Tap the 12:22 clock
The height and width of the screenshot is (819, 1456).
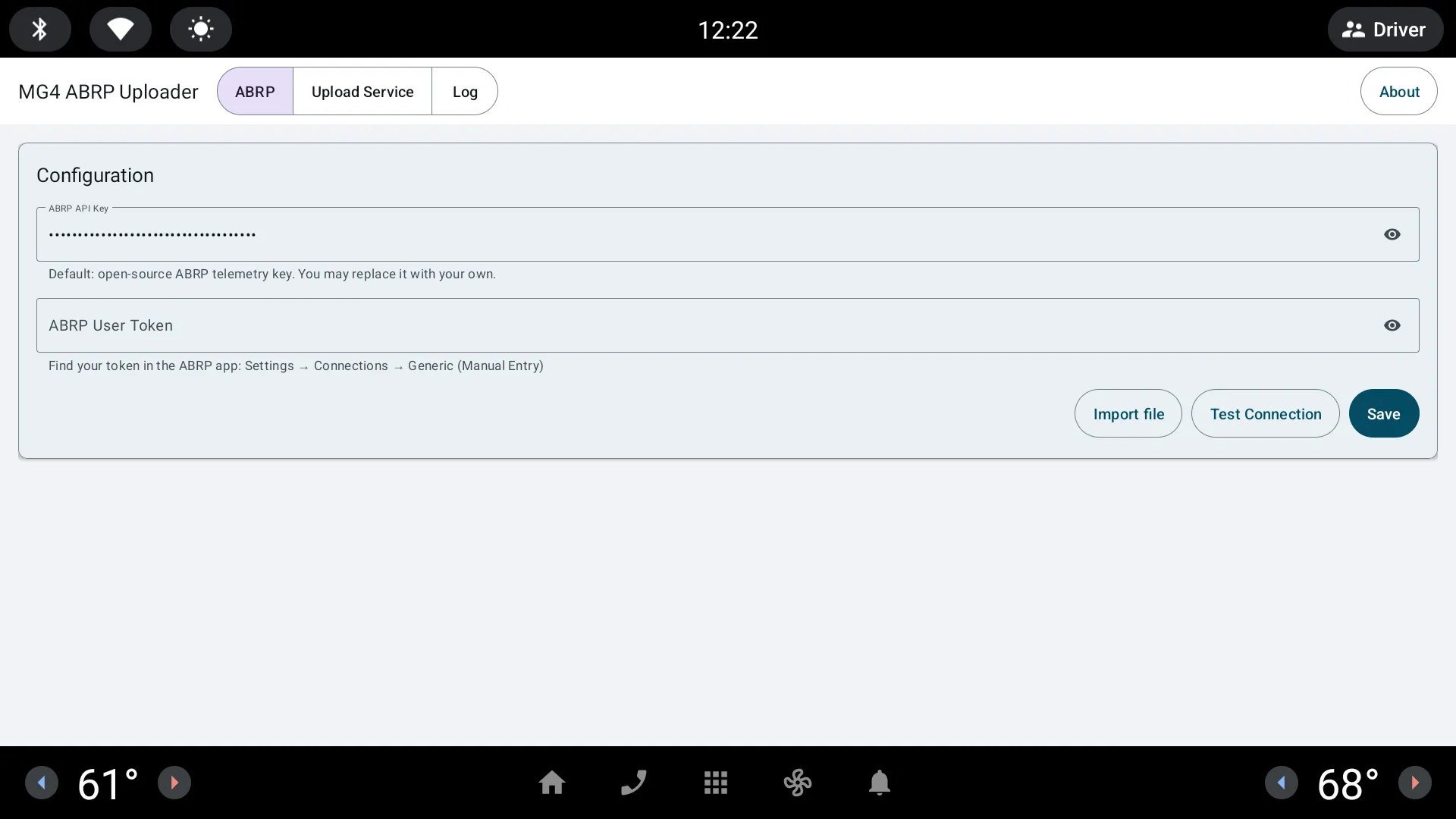728,30
